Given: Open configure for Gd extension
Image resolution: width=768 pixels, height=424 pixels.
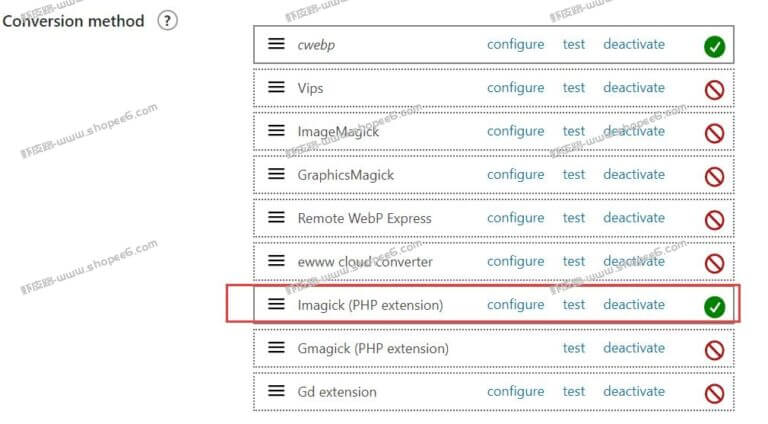Looking at the screenshot, I should click(x=515, y=392).
